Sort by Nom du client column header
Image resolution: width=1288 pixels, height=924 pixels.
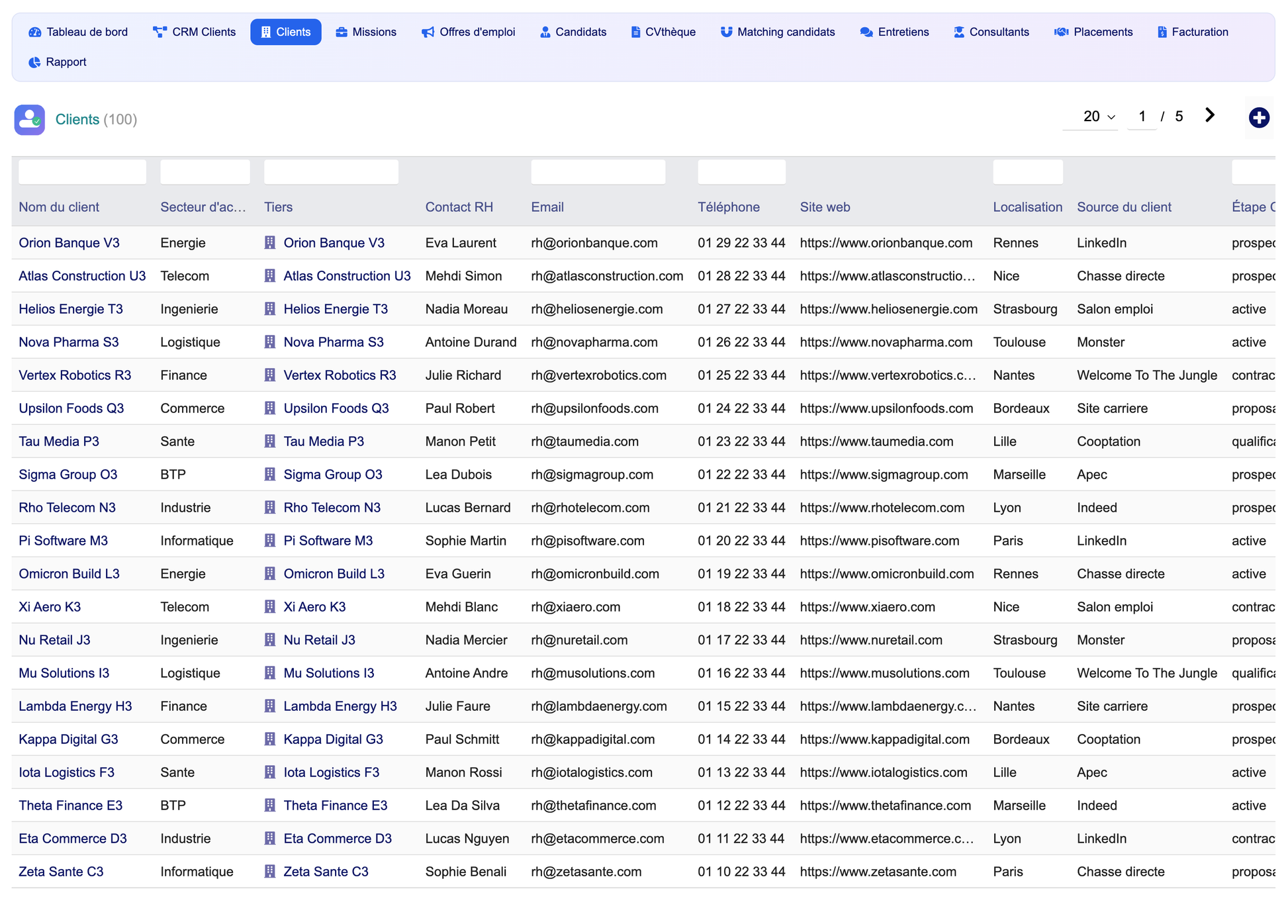coord(59,207)
